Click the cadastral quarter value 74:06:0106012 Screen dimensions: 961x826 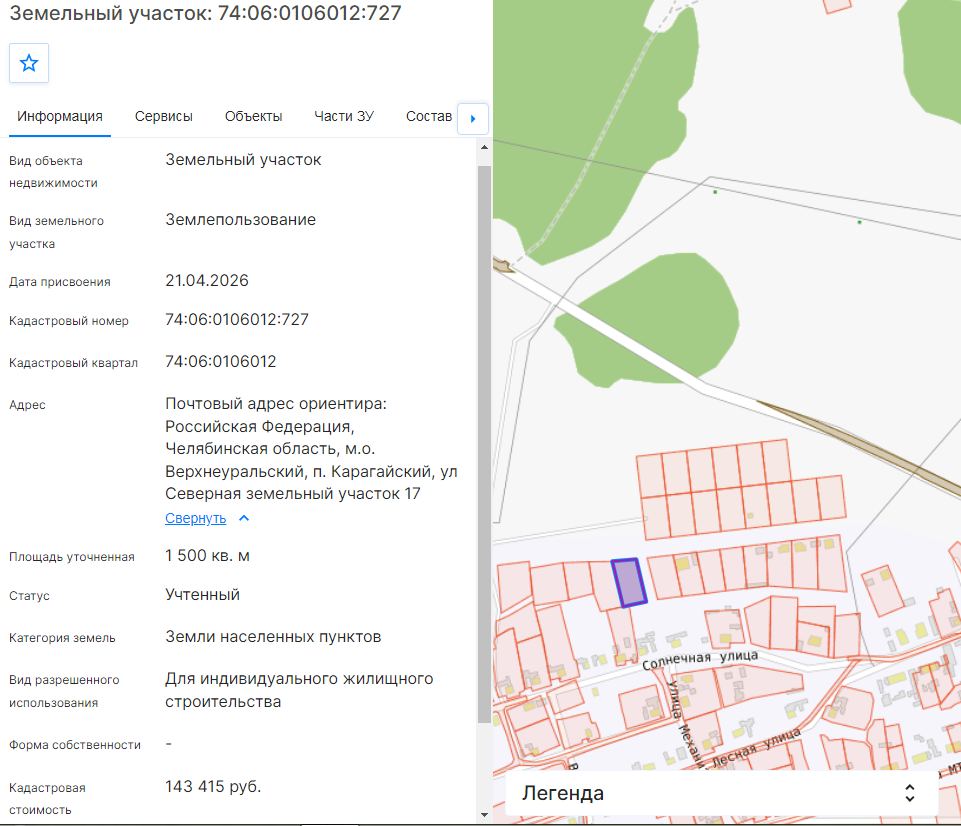[x=221, y=362]
